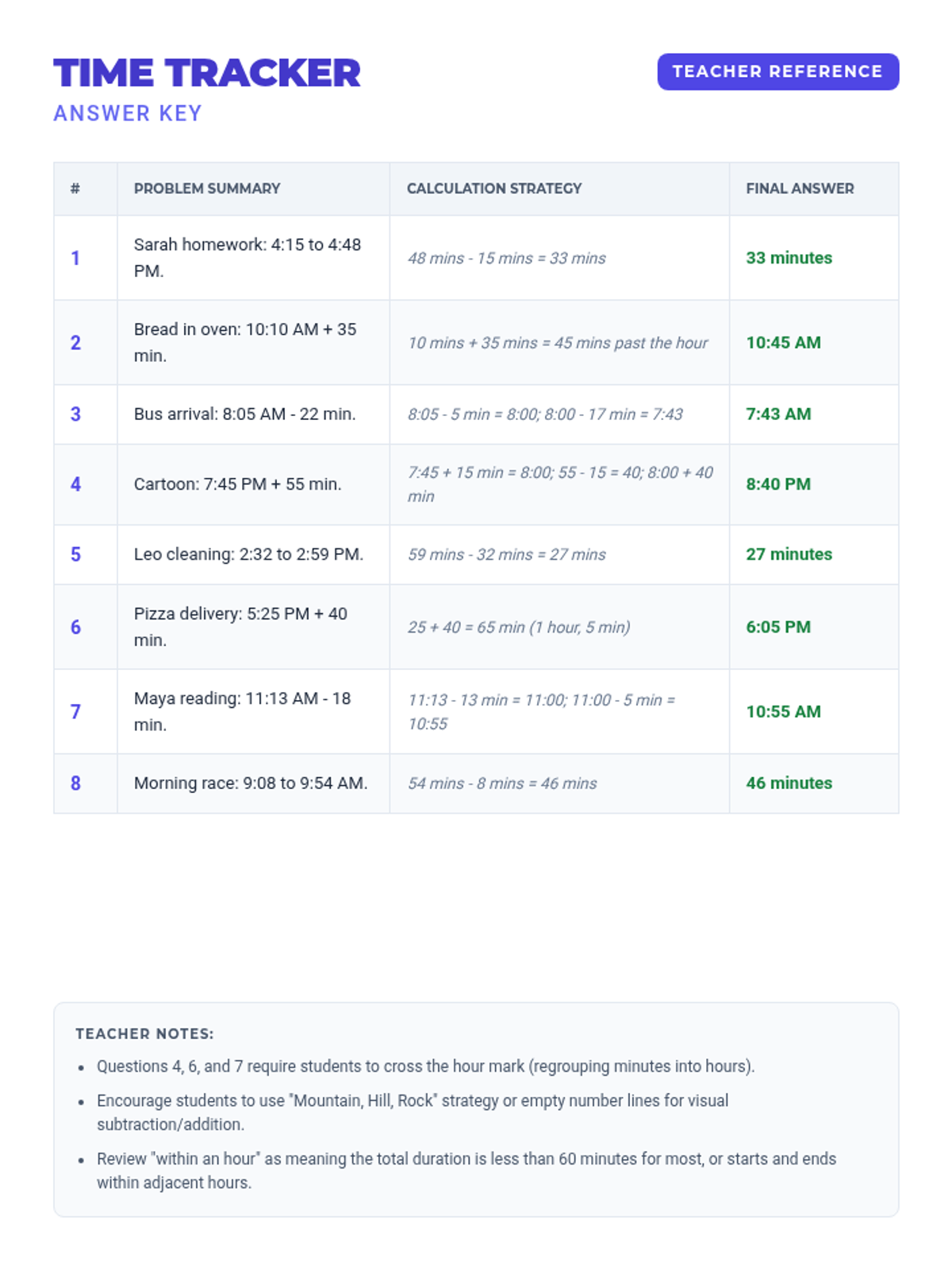Image resolution: width=952 pixels, height=1270 pixels.
Task: Click the Time Tracker title
Action: pos(207,73)
